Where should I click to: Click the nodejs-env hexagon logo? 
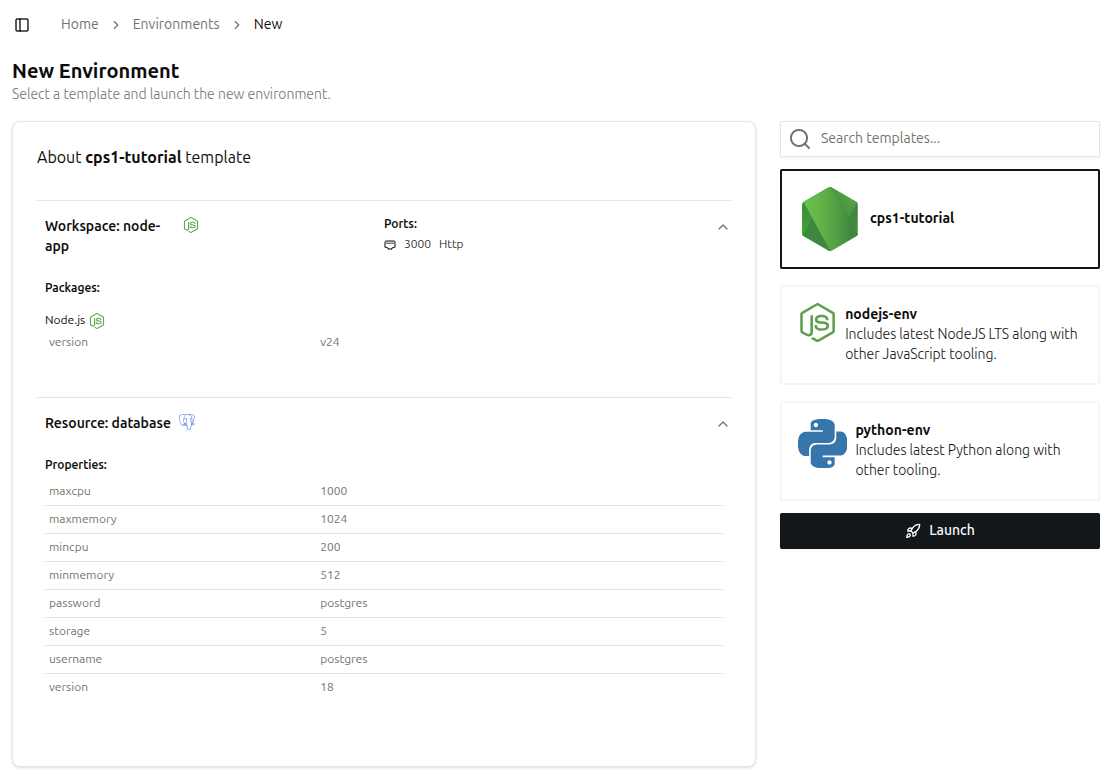pos(817,323)
